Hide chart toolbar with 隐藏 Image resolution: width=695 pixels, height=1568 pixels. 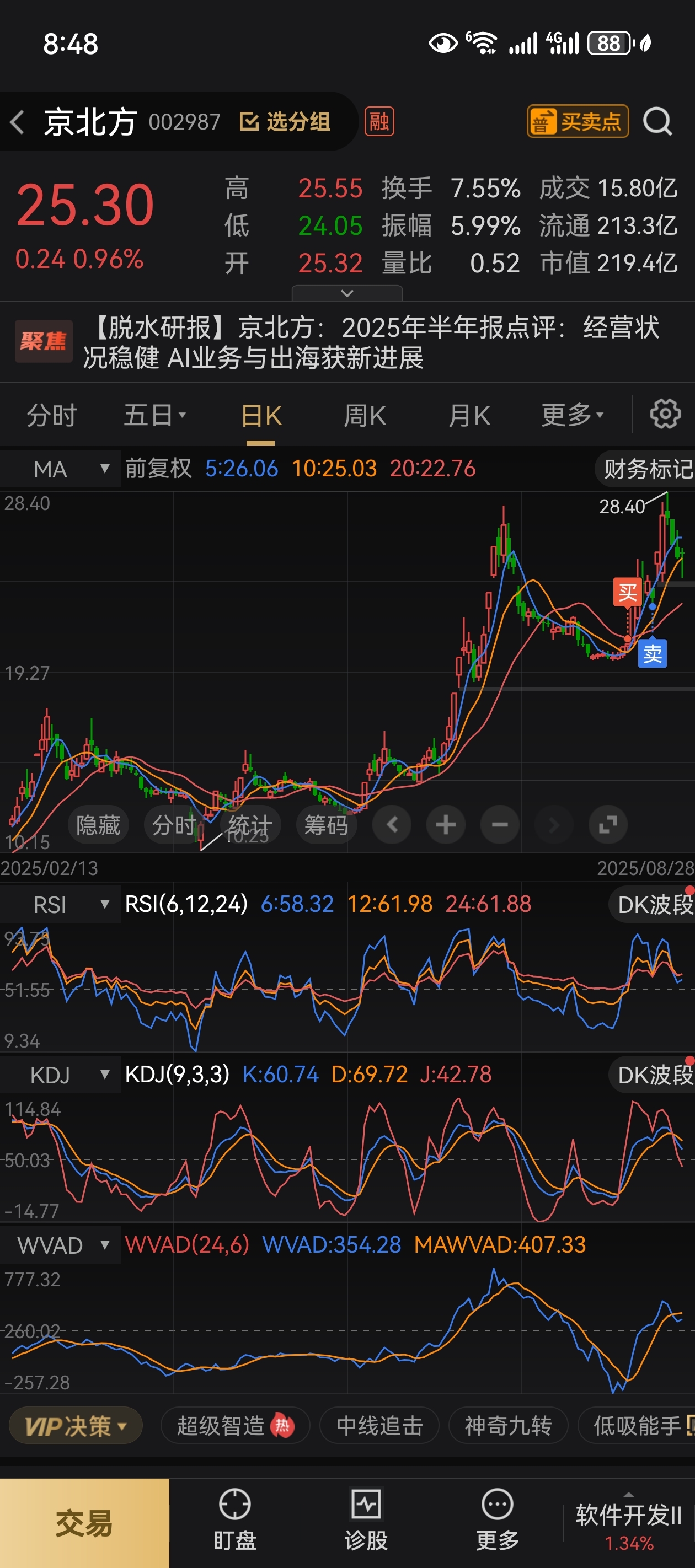[98, 825]
